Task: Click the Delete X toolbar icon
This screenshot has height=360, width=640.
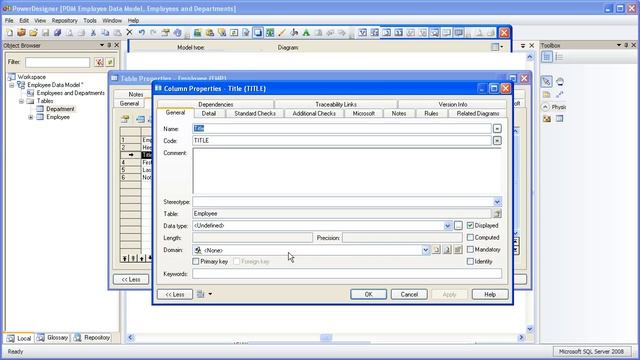Action: (x=129, y=32)
